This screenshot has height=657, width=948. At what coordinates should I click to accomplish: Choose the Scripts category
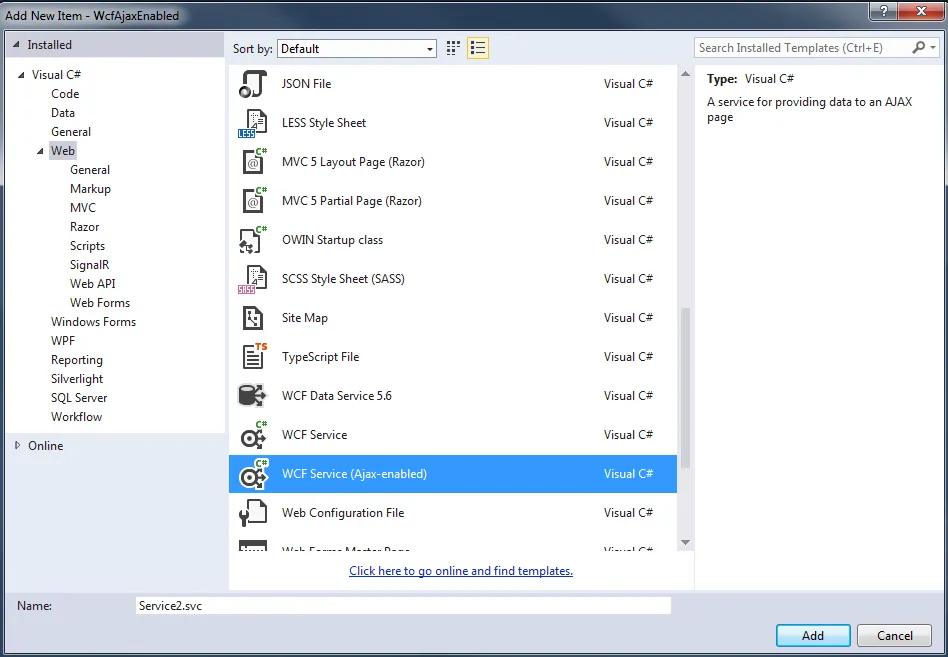tap(88, 246)
